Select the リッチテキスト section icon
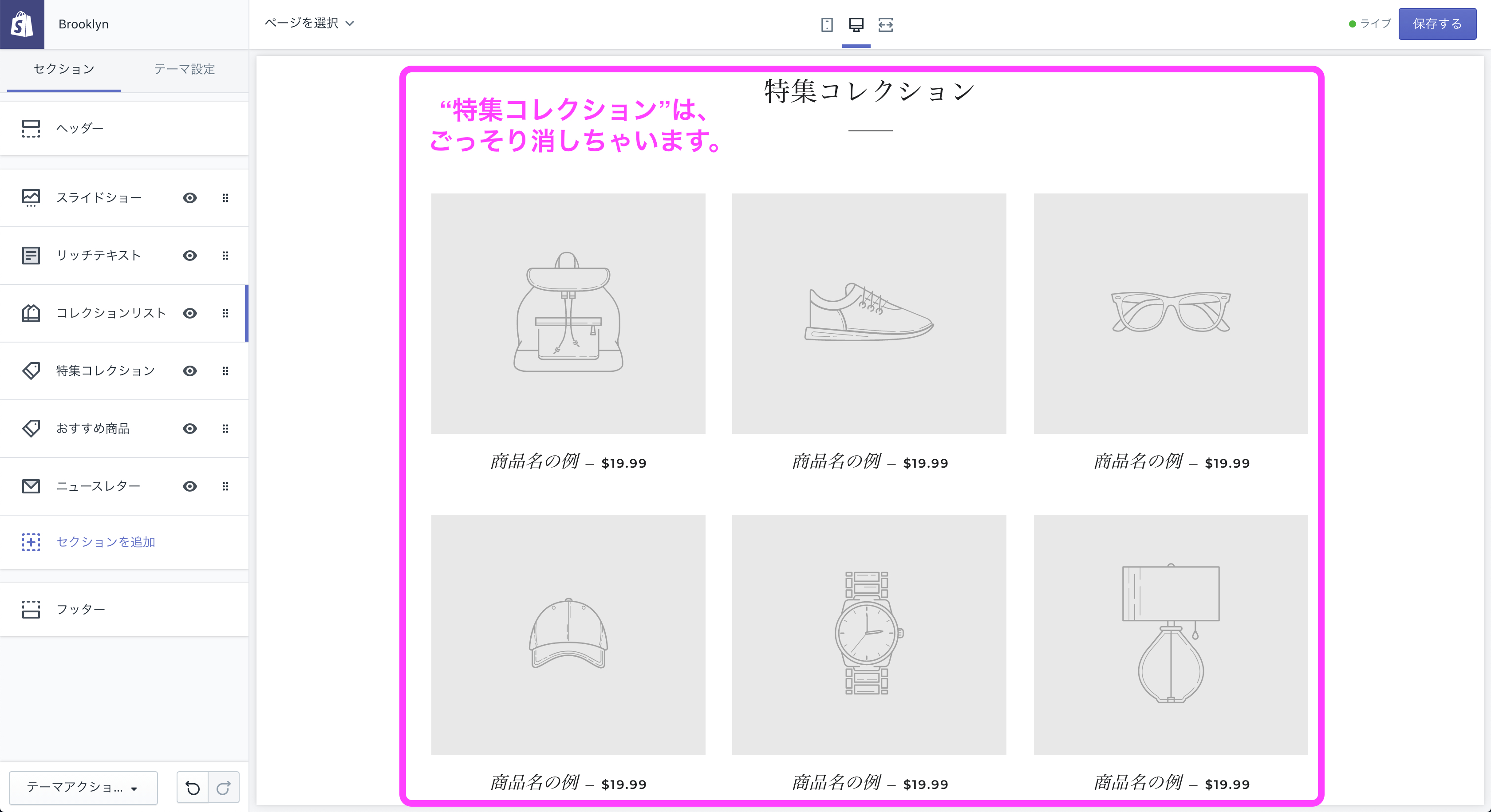 click(31, 255)
